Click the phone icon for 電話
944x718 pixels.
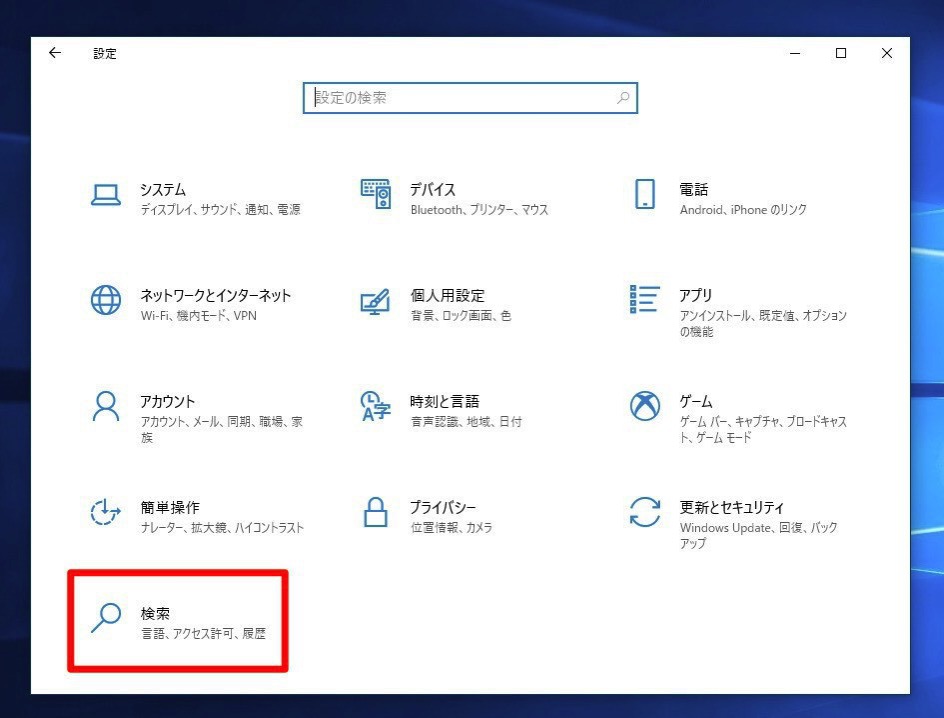pyautogui.click(x=645, y=194)
